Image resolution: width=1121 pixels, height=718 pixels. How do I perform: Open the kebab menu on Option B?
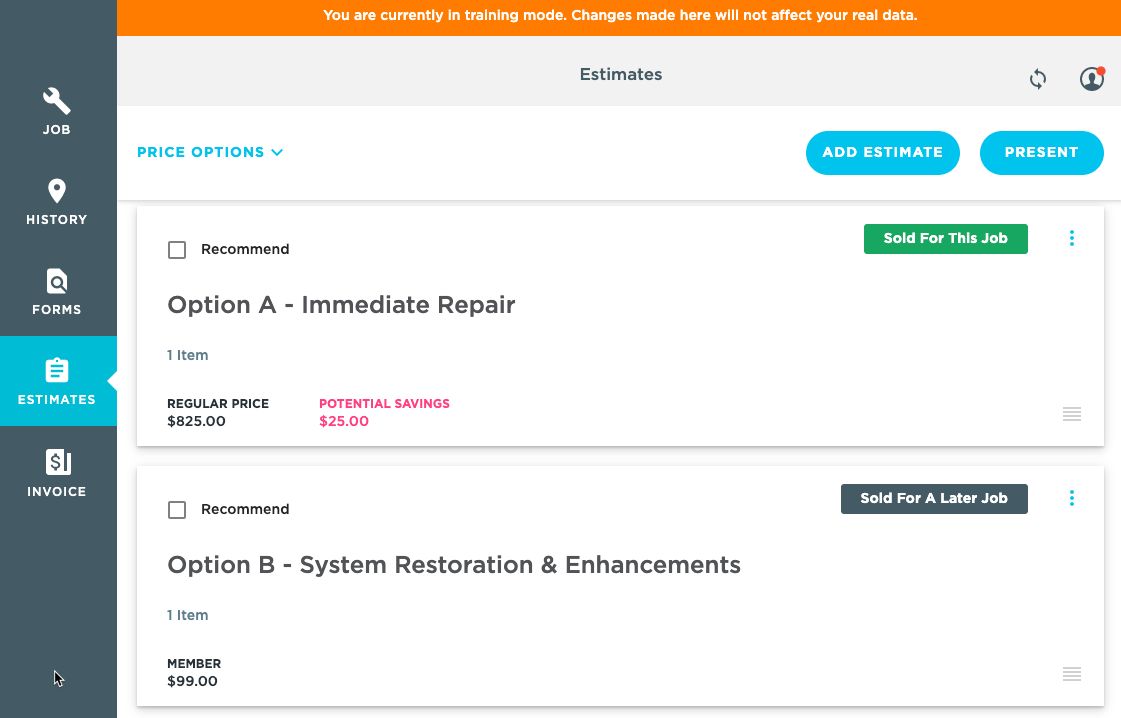coord(1072,498)
